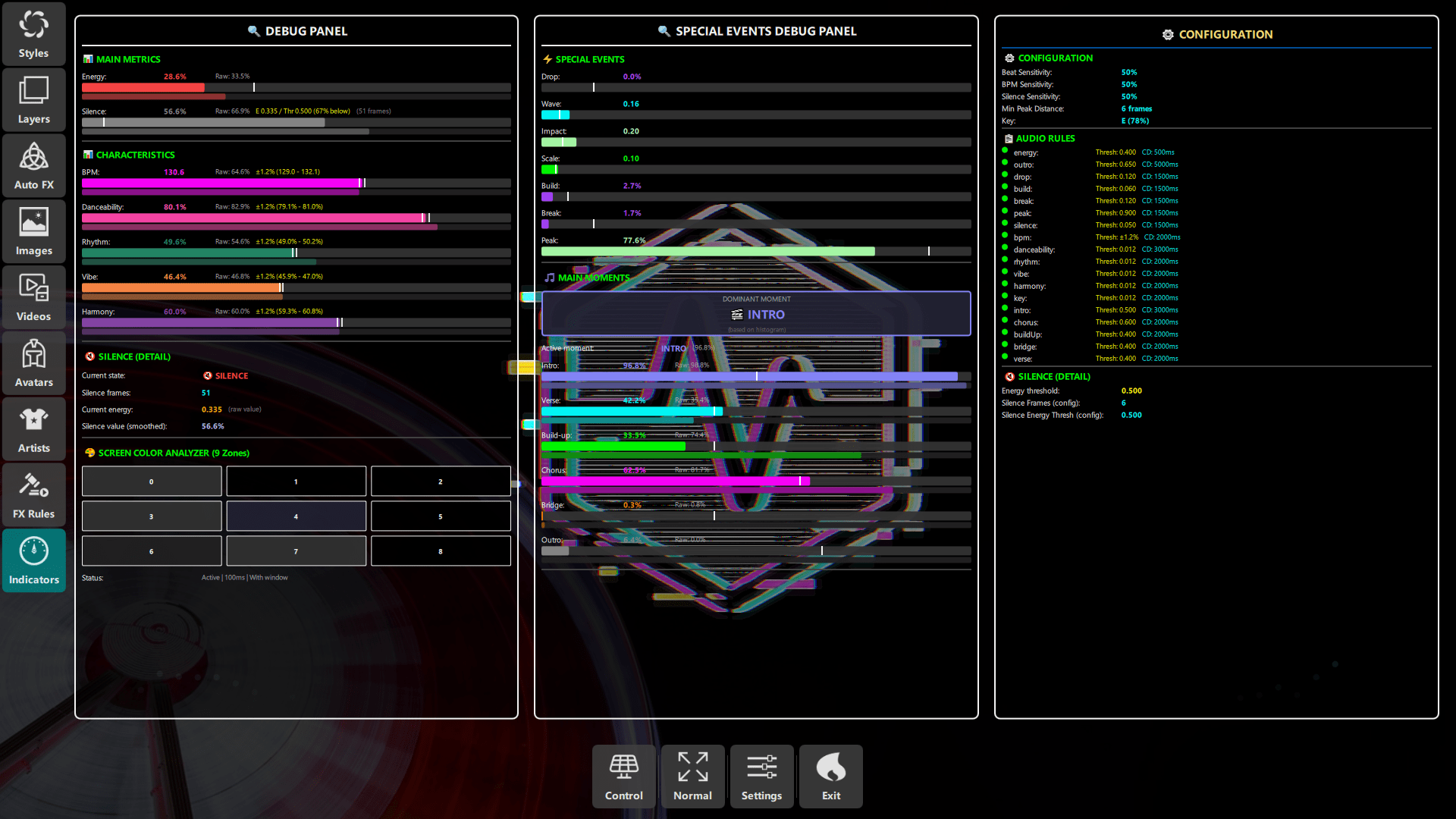Select zone 4 in the color analyzer grid
This screenshot has width=1456, height=819.
(x=296, y=516)
